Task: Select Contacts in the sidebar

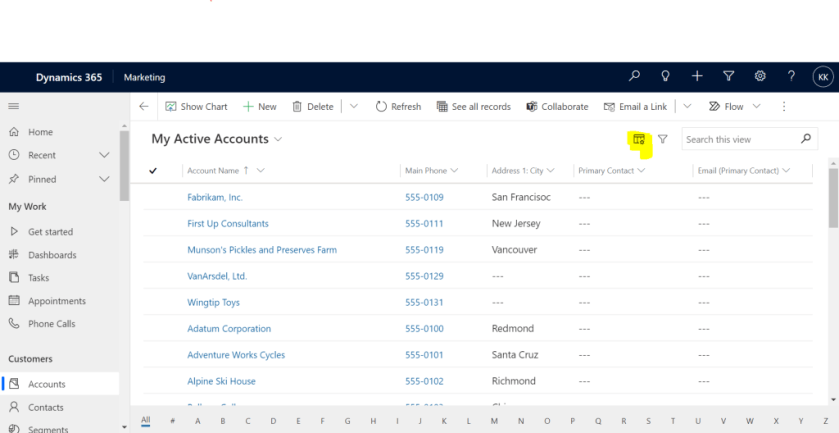Action: coord(45,408)
